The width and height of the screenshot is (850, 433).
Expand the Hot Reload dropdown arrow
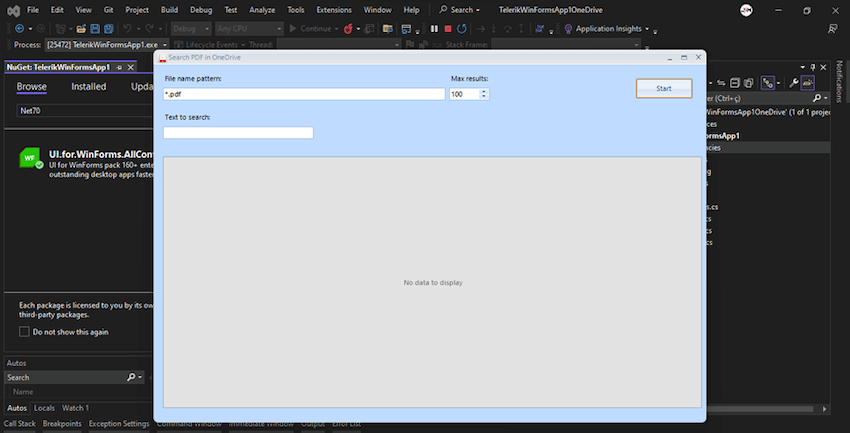[358, 29]
